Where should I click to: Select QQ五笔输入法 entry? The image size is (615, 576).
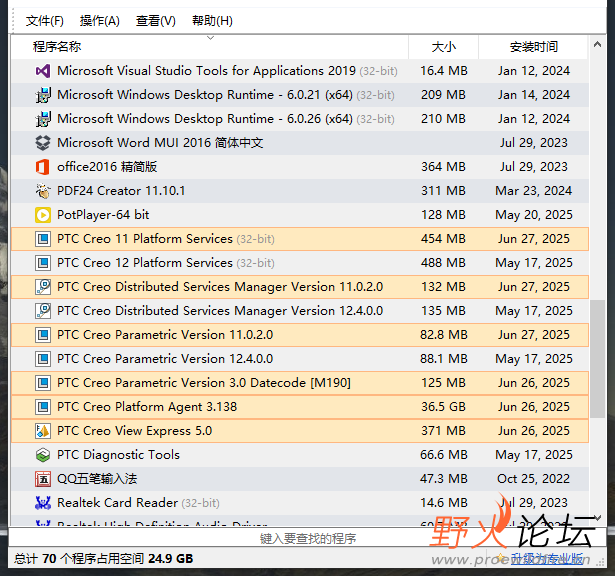point(300,479)
